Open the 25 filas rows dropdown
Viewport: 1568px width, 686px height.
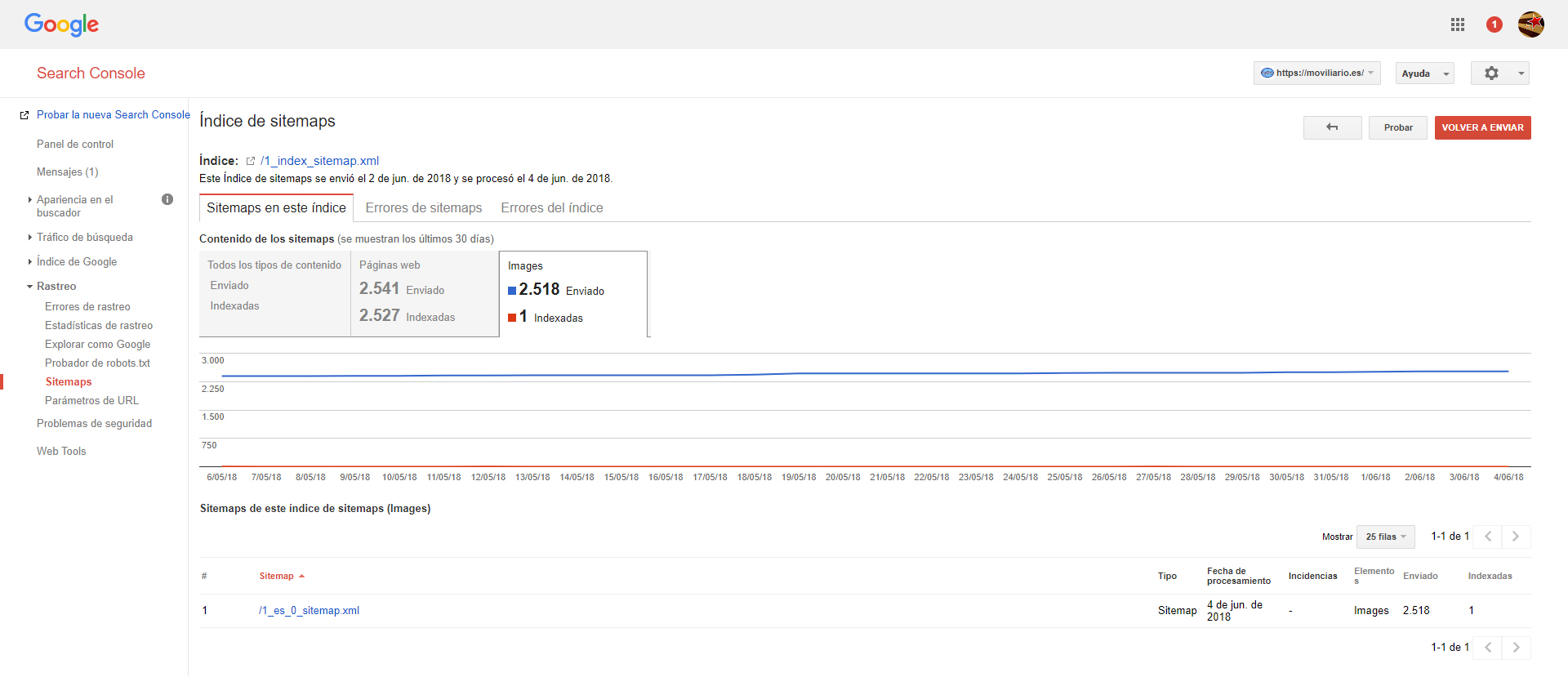pos(1385,537)
